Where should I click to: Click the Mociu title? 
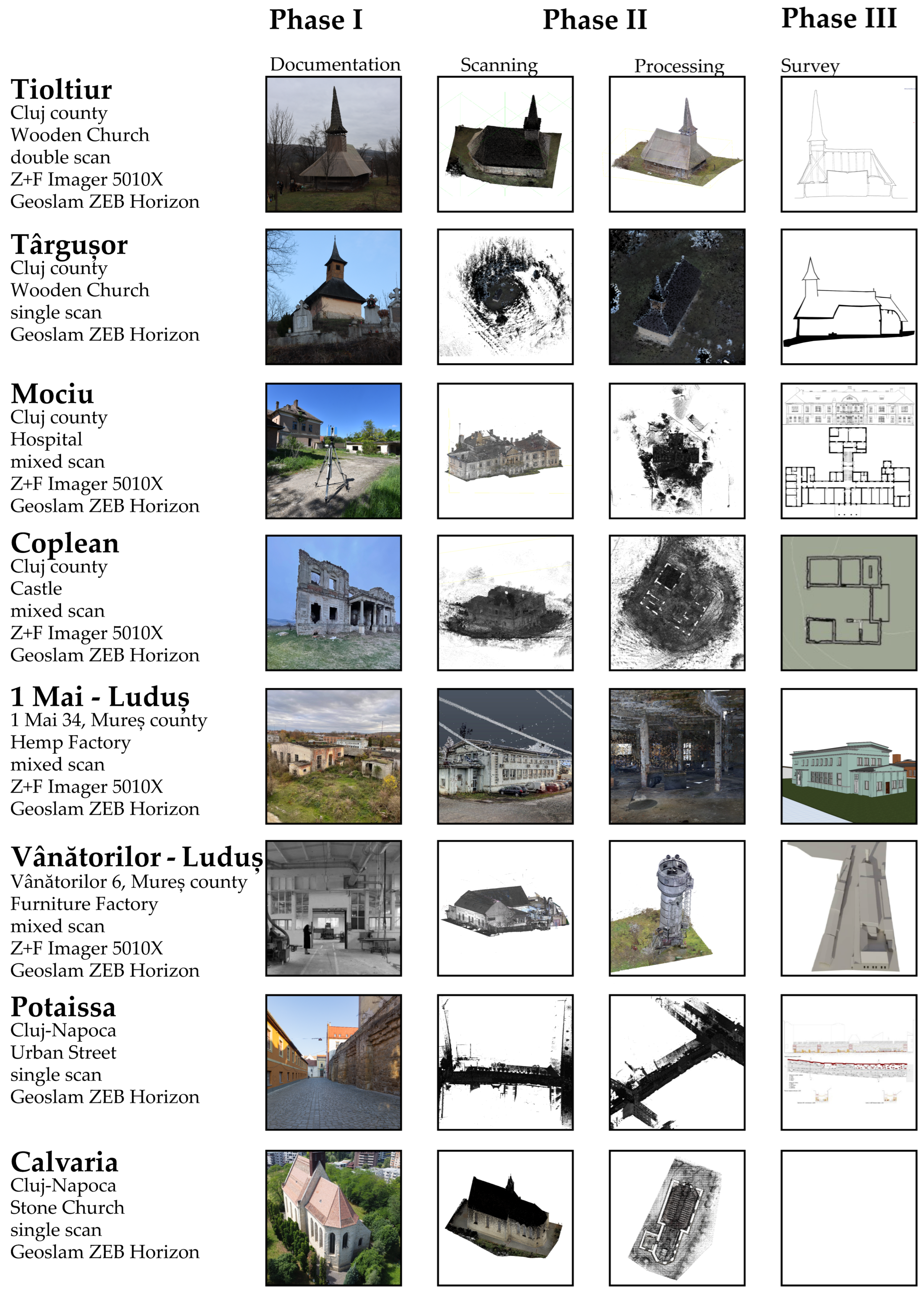click(x=52, y=394)
